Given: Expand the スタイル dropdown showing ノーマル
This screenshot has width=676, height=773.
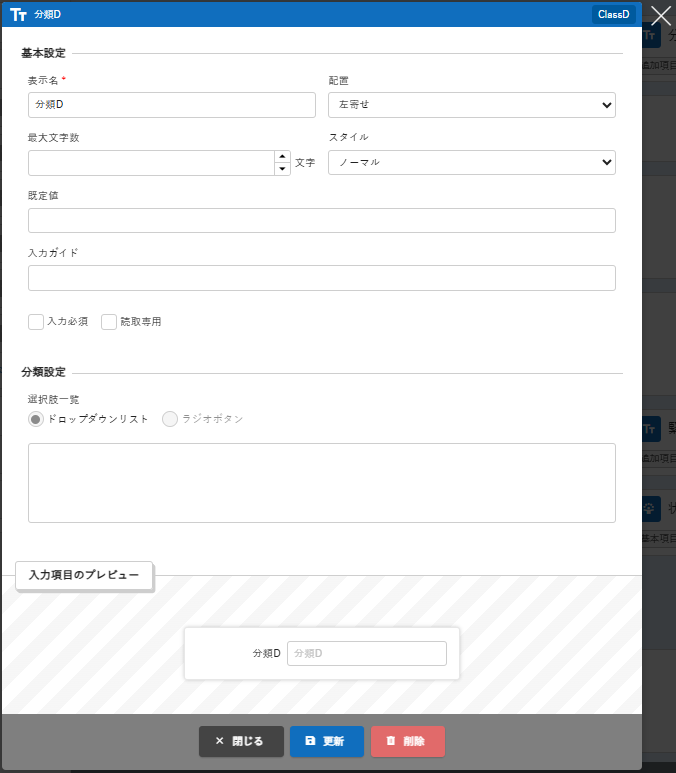Looking at the screenshot, I should 471,163.
